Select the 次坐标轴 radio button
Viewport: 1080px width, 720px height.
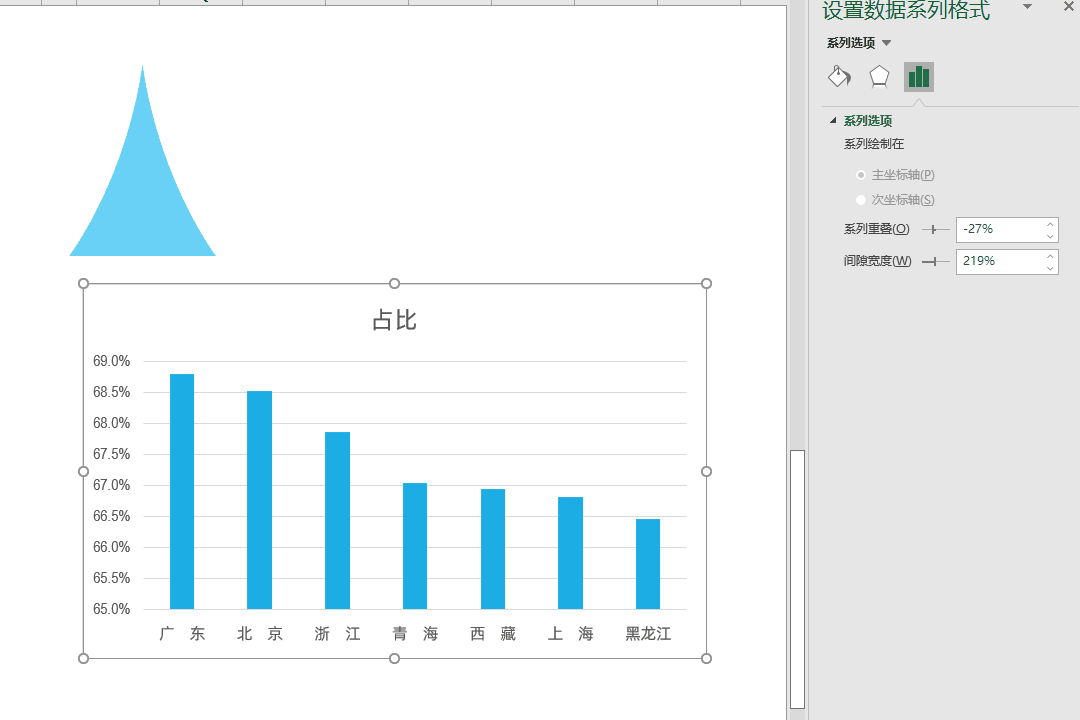(x=861, y=200)
